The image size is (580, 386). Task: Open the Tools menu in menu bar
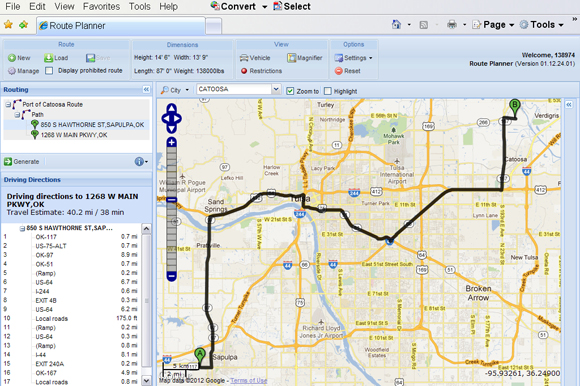(x=140, y=6)
